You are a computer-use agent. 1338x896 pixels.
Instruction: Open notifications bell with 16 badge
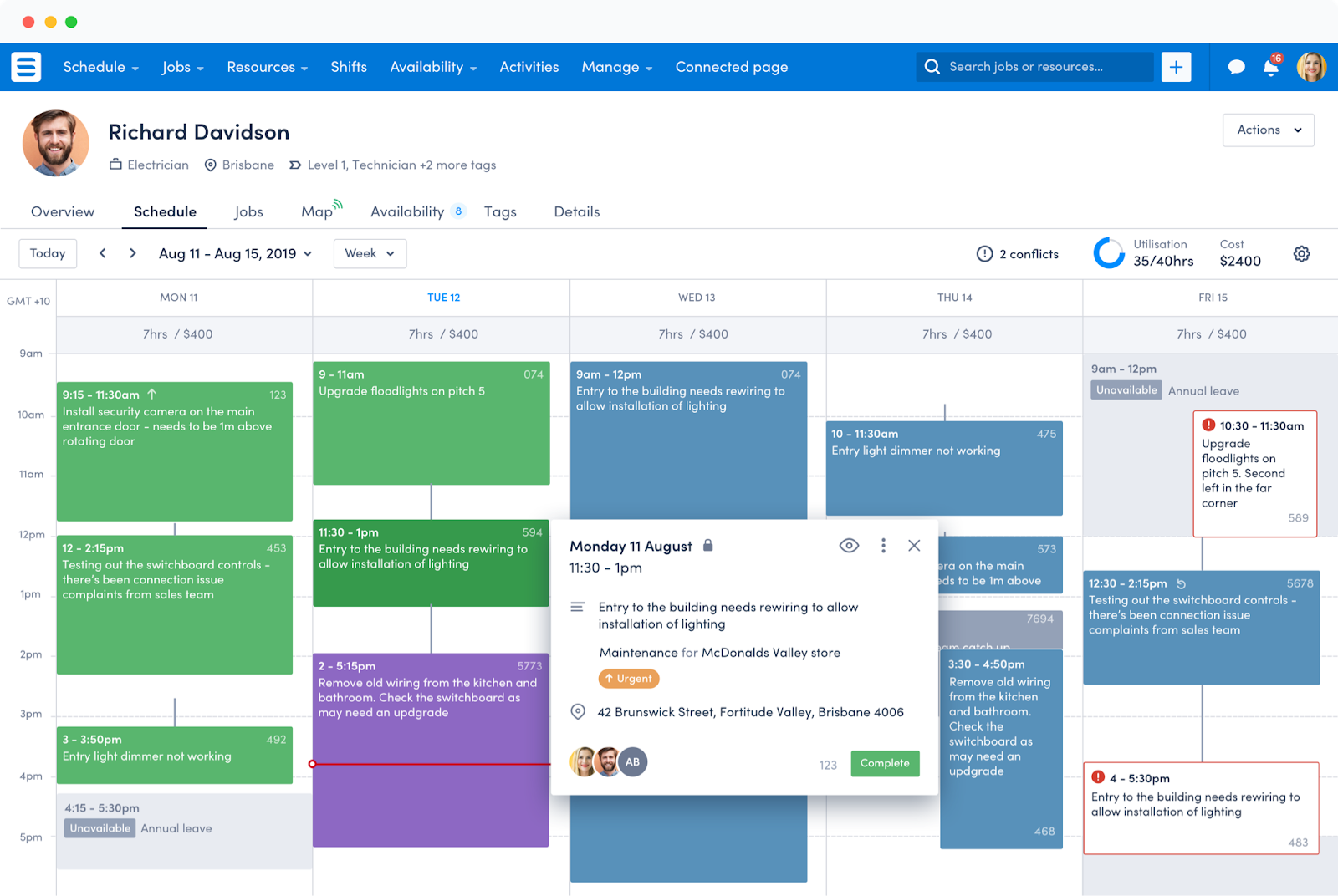coord(1272,66)
